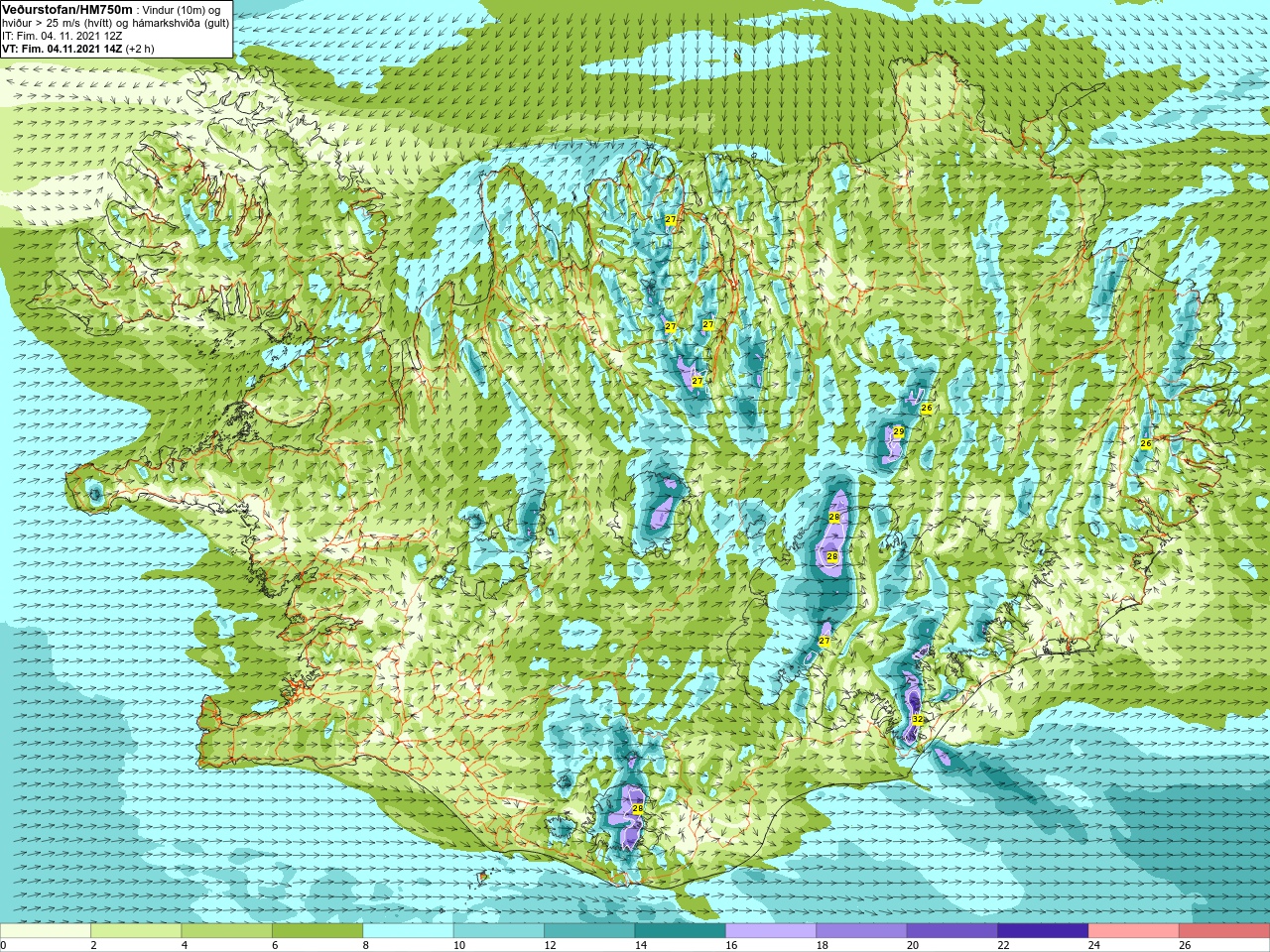Viewport: 1270px width, 952px height.
Task: Click the legend scale number 12
Action: click(550, 945)
